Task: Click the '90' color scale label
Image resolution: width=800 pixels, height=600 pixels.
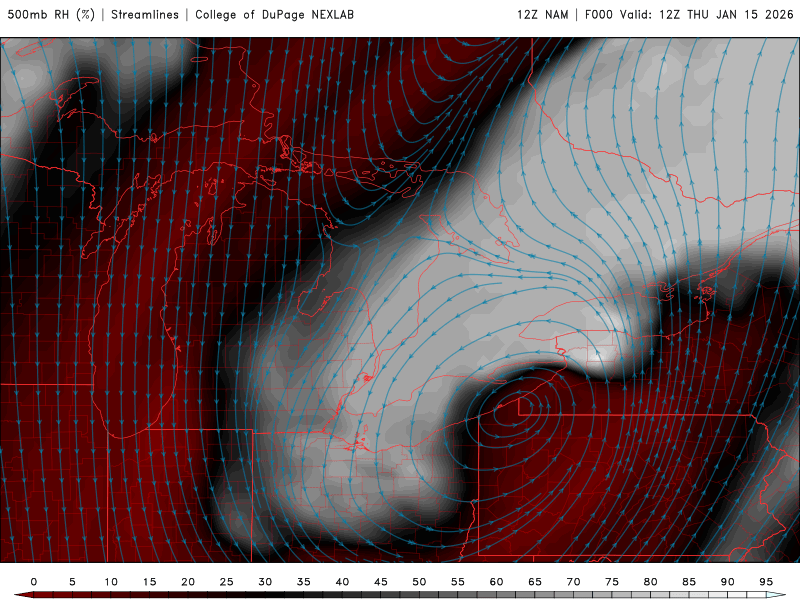Action: [728, 582]
